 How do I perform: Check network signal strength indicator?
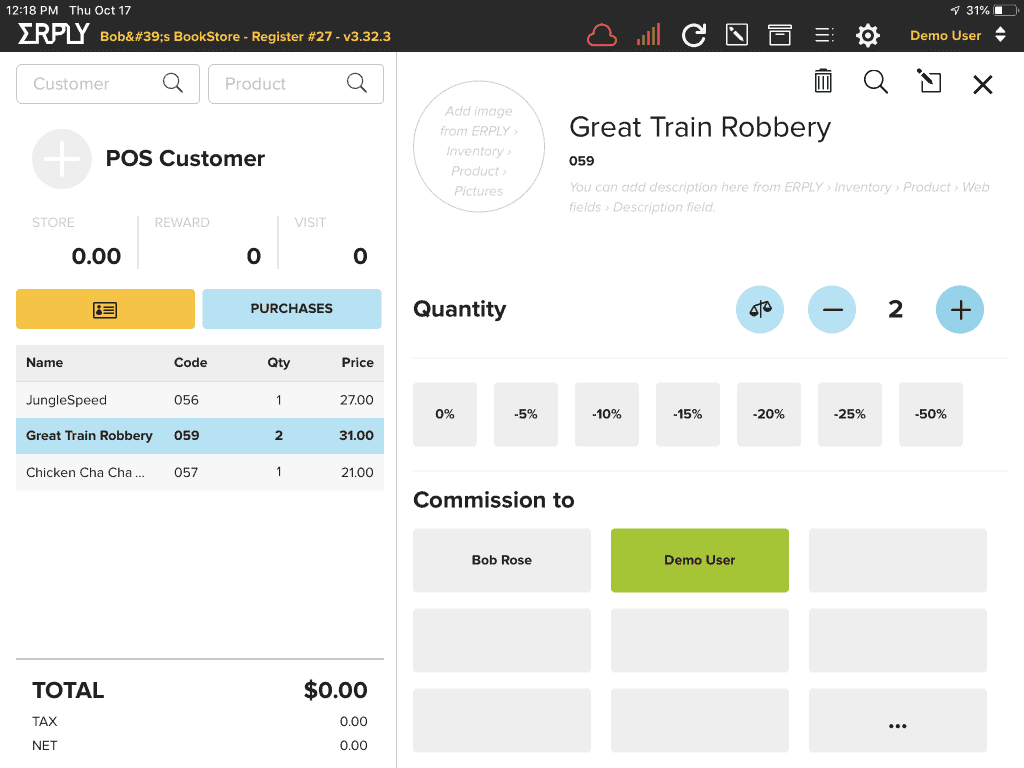pyautogui.click(x=647, y=34)
